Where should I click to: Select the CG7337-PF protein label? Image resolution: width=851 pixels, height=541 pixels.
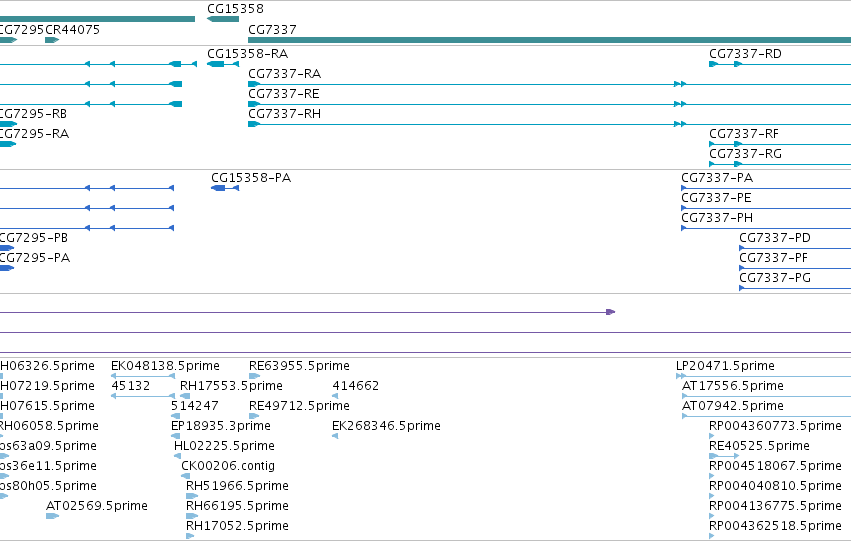(x=773, y=258)
